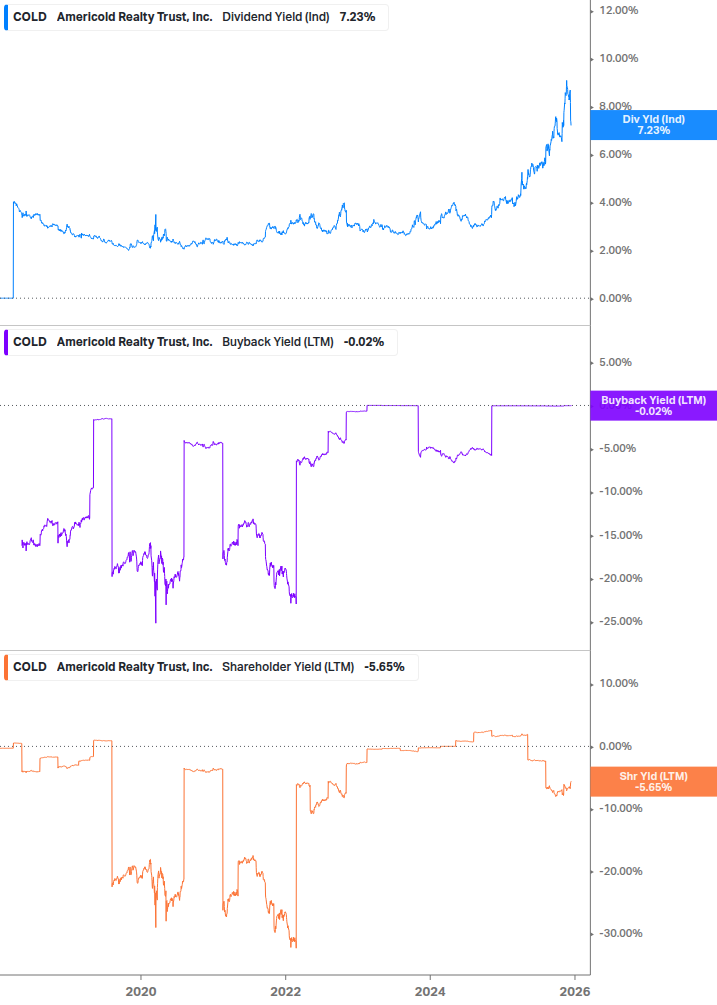
Task: Click the -5.00% label on the buyback yield axis
Action: (618, 449)
